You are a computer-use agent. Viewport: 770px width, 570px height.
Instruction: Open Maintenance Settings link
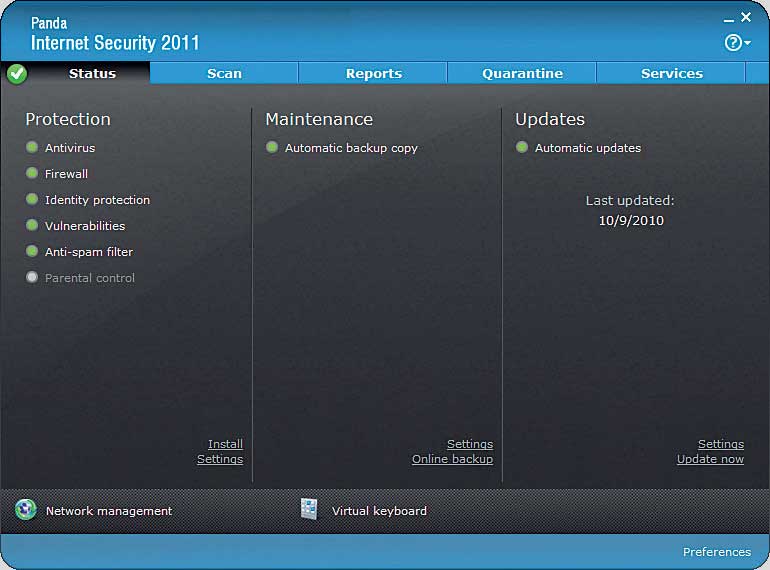[470, 444]
